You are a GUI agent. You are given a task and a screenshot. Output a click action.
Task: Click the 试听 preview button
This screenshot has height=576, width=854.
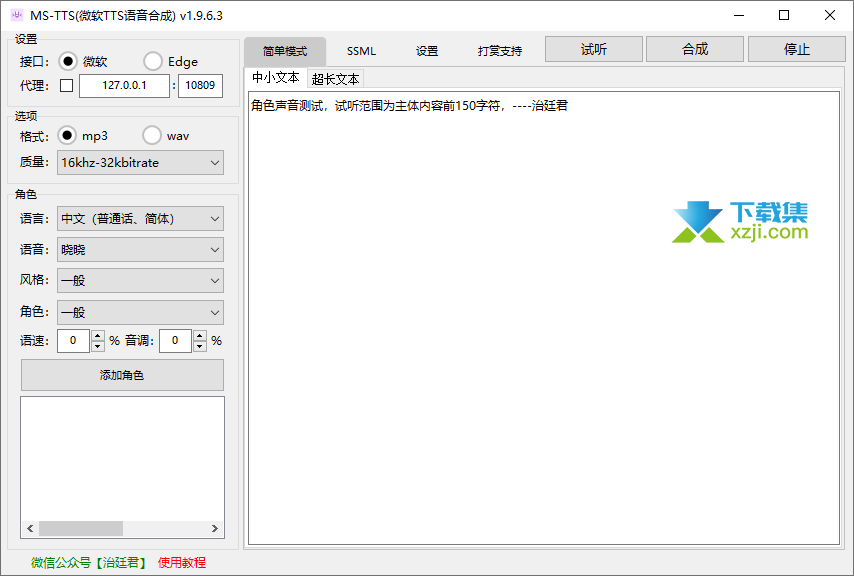pos(594,50)
